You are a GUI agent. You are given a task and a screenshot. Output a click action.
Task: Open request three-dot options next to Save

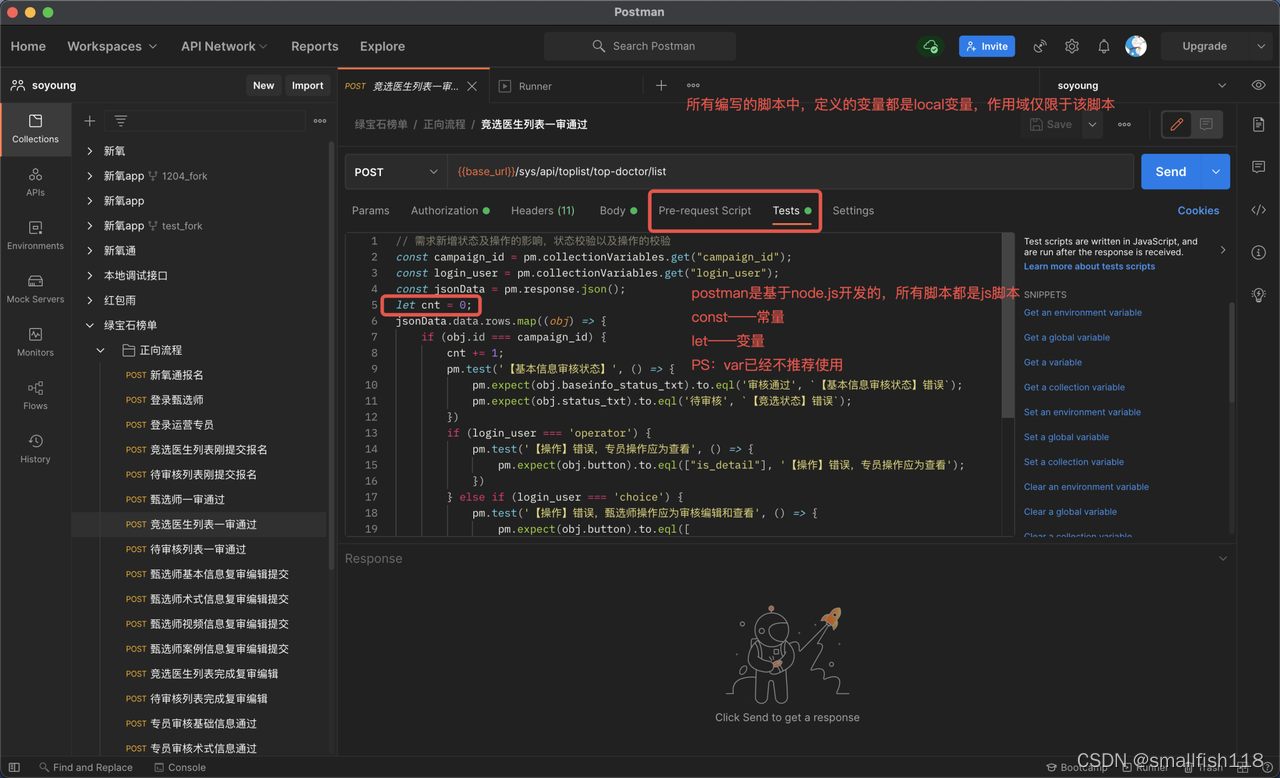pyautogui.click(x=1124, y=125)
